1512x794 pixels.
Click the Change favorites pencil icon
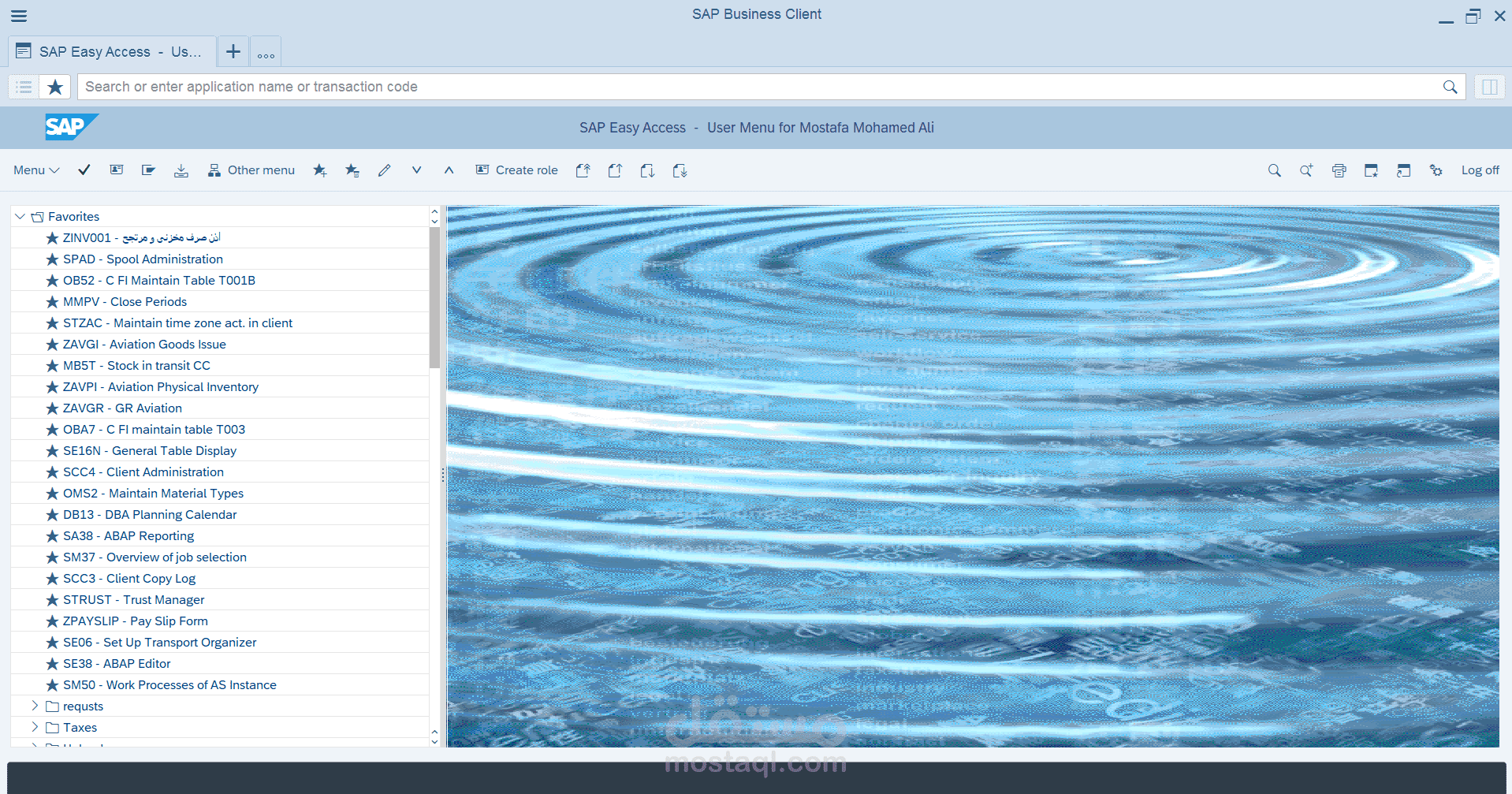point(385,170)
